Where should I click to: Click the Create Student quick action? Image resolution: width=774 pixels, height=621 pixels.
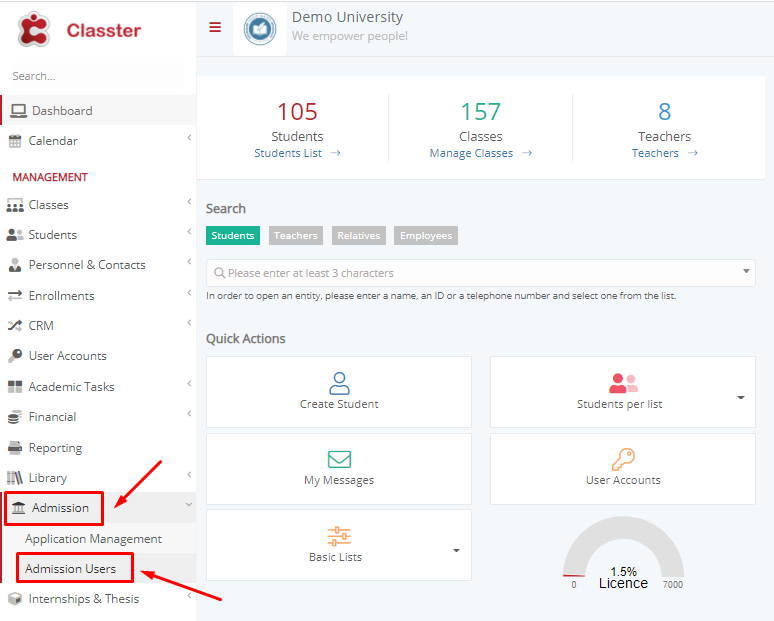(x=339, y=392)
